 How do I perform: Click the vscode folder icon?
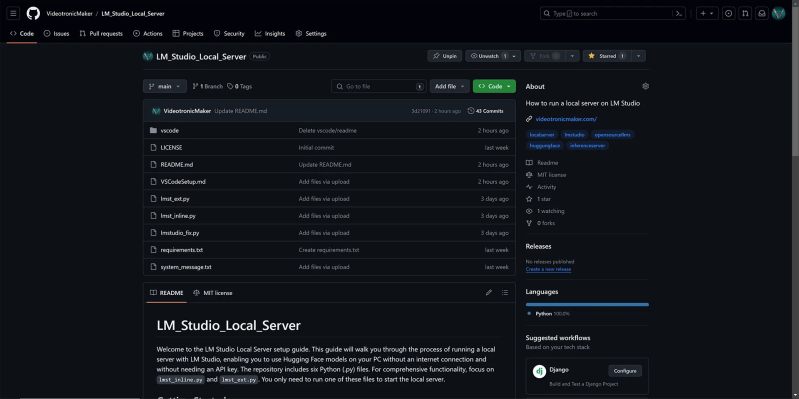pos(153,130)
